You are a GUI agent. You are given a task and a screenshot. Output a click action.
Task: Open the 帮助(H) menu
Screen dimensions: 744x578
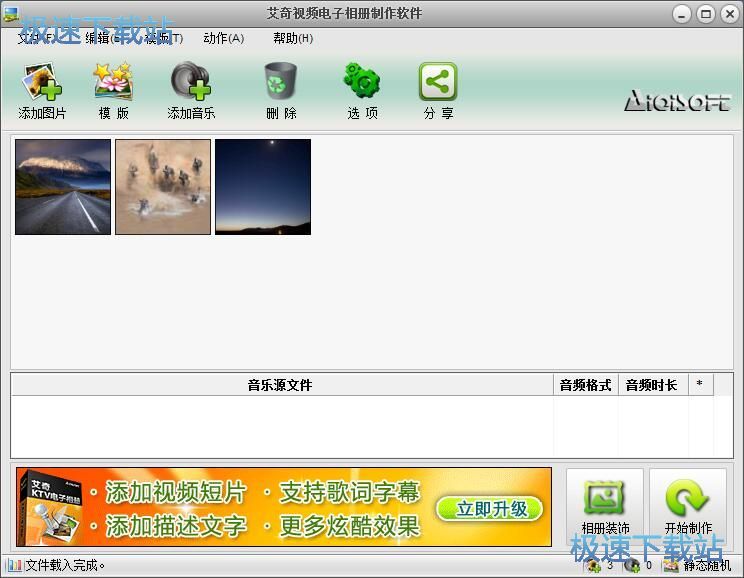pos(293,38)
